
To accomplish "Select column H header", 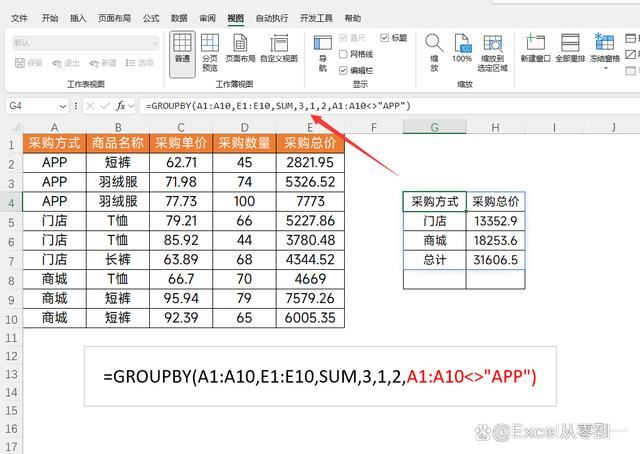I will 495,127.
